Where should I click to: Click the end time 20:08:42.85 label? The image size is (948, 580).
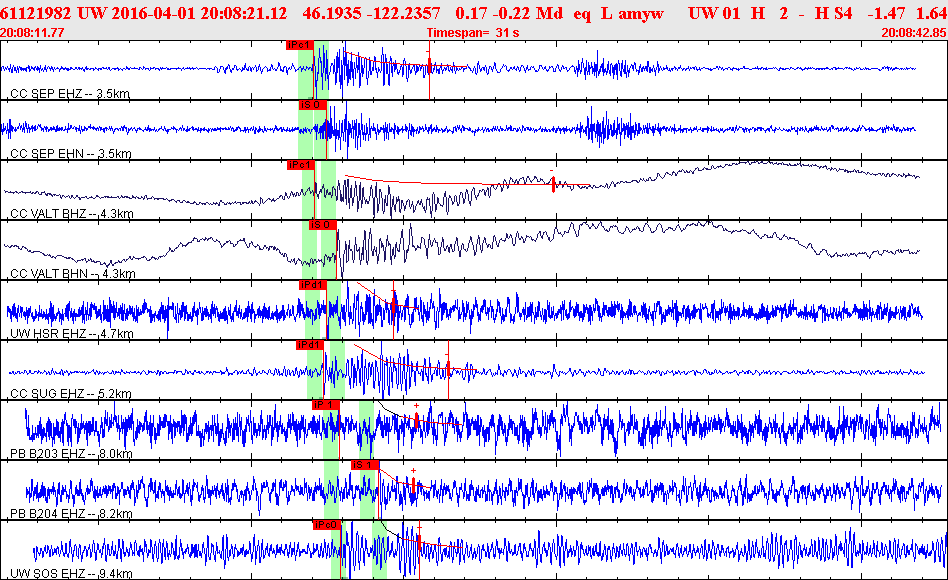[x=914, y=33]
